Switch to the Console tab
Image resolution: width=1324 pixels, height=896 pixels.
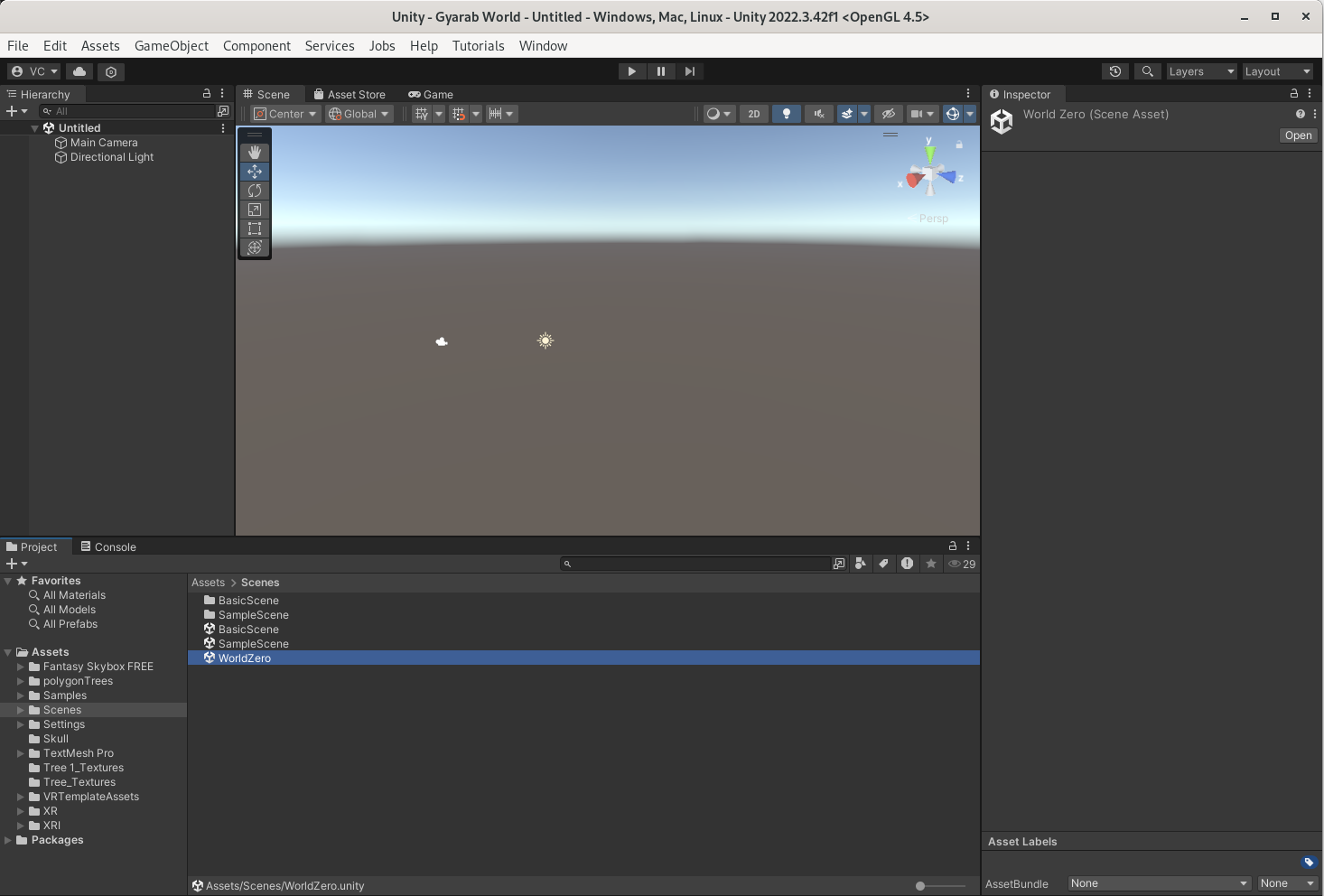click(x=108, y=546)
